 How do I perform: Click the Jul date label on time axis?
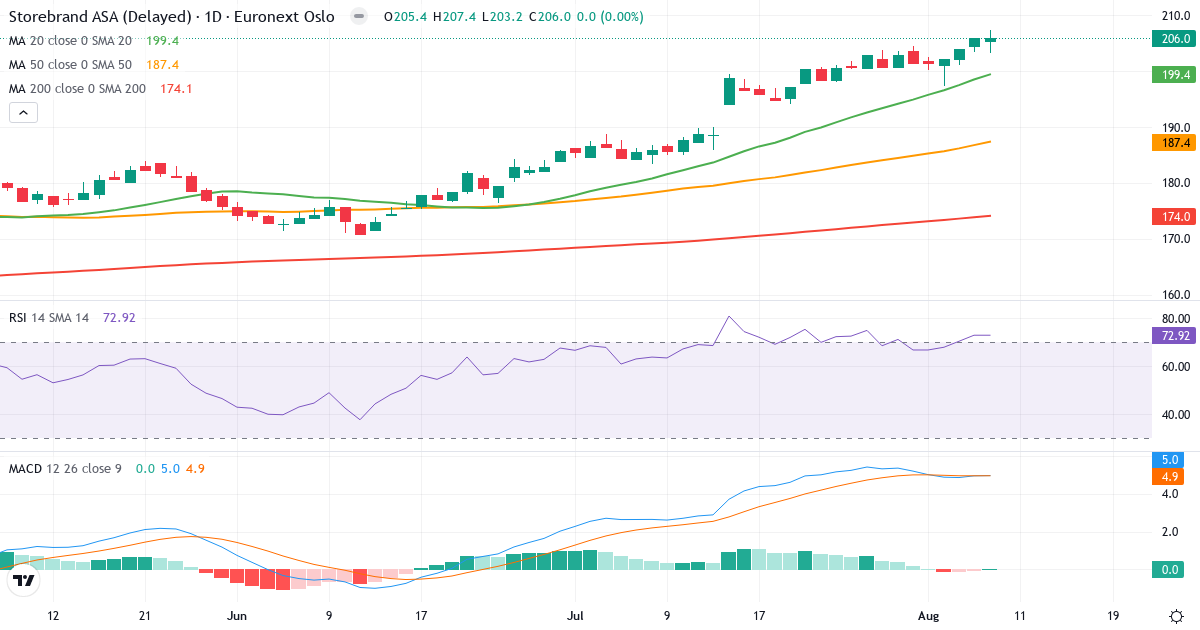tap(575, 616)
